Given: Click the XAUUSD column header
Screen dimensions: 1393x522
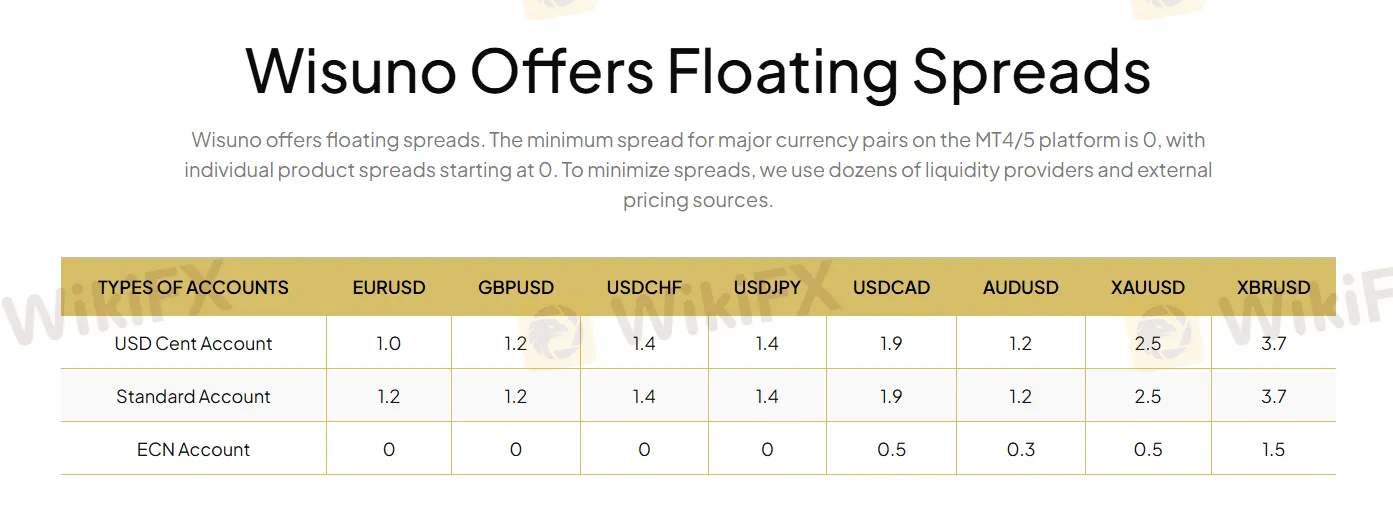Looking at the screenshot, I should [x=1148, y=288].
